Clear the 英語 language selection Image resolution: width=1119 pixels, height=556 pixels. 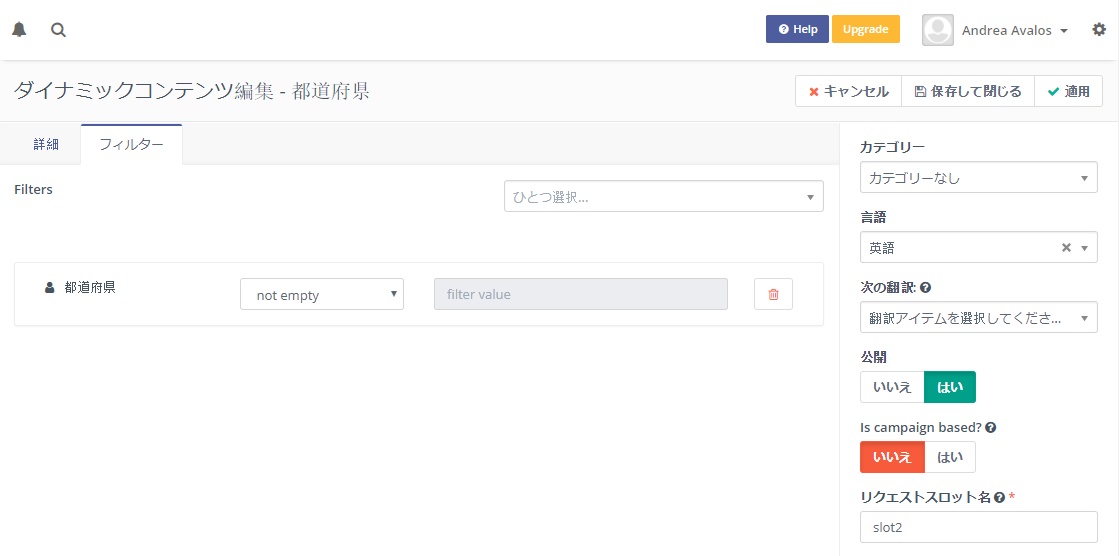click(1066, 248)
